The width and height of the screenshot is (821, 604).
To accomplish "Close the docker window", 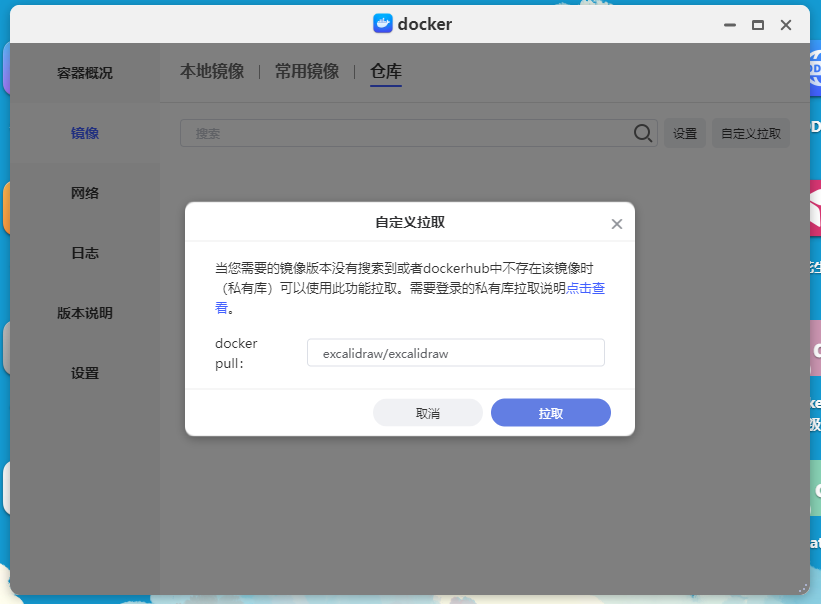I will click(x=786, y=25).
